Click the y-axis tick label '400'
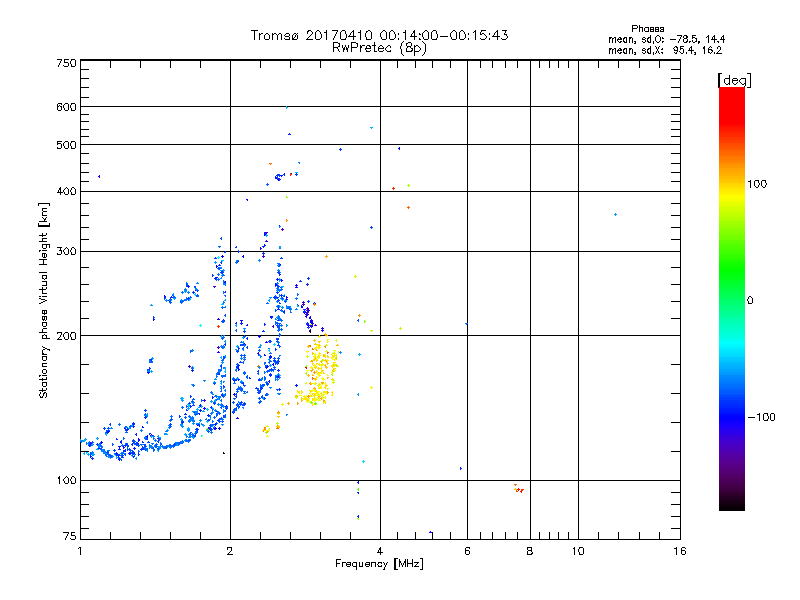This screenshot has width=800, height=600. 66,191
